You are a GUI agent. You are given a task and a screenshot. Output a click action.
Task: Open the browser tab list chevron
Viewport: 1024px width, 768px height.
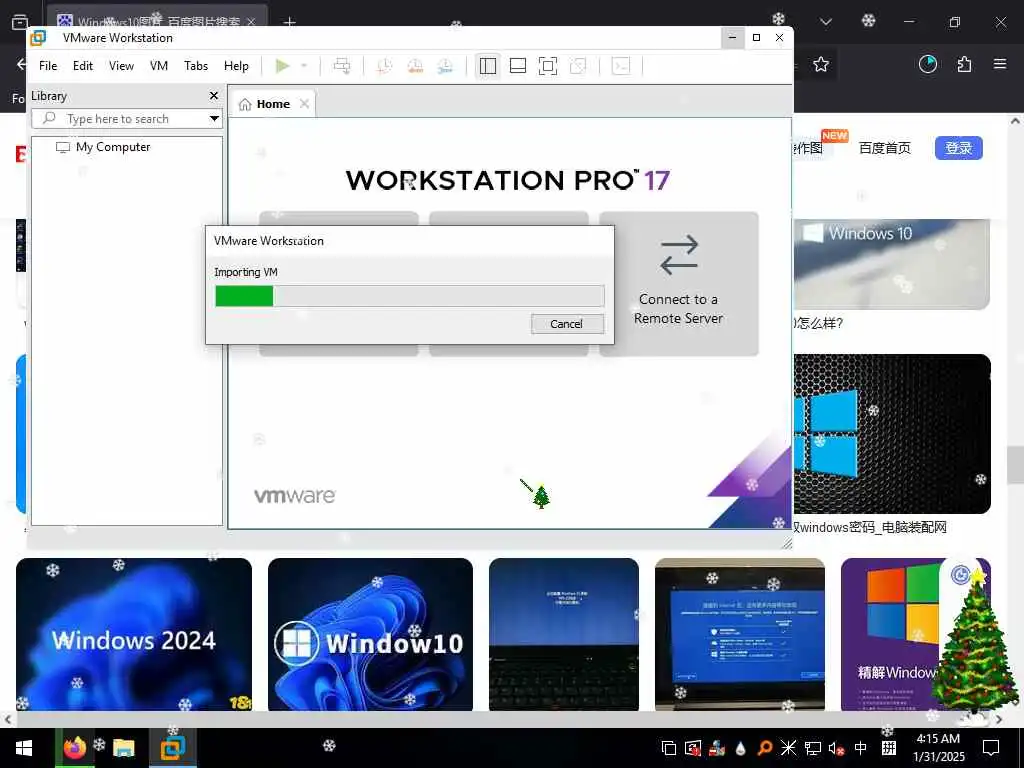pos(826,22)
